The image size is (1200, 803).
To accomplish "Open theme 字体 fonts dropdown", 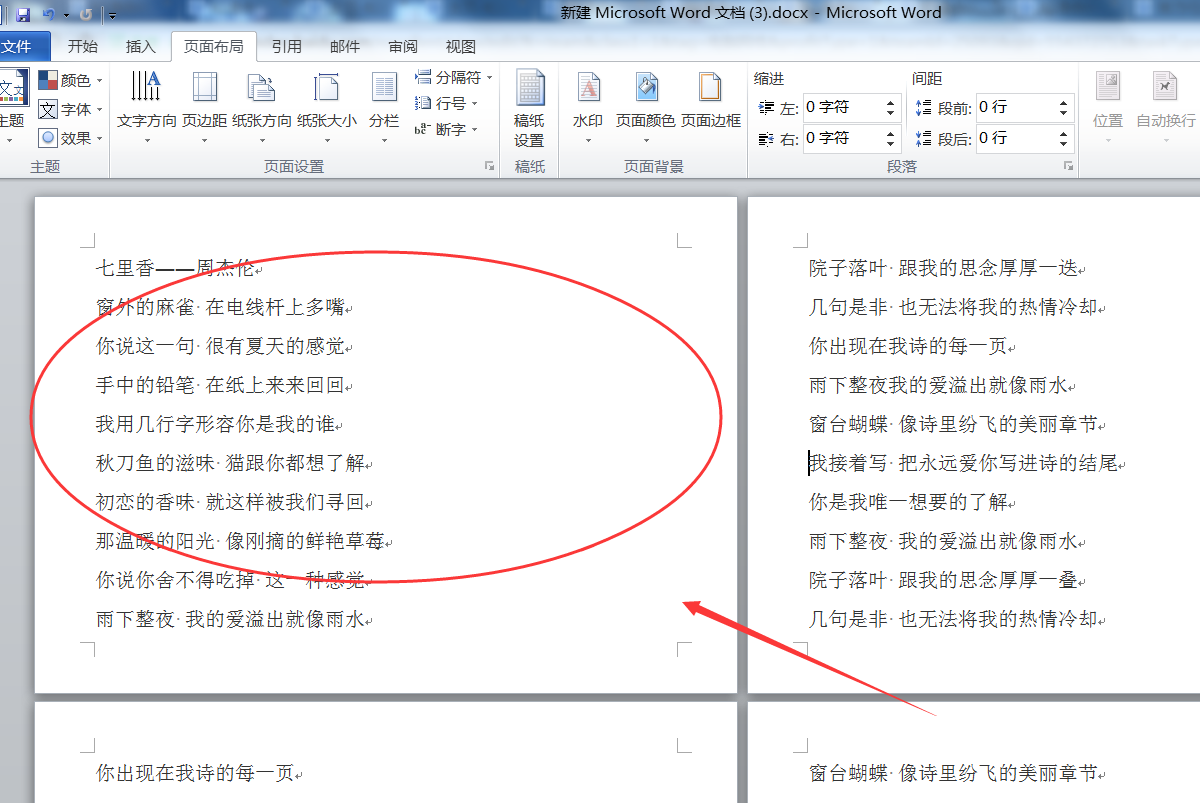I will point(70,109).
